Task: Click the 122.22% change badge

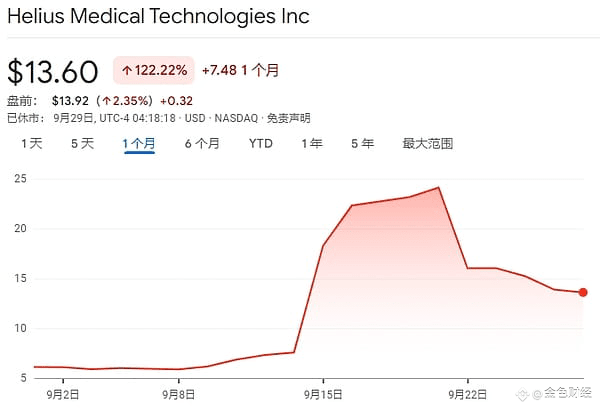Action: tap(154, 70)
